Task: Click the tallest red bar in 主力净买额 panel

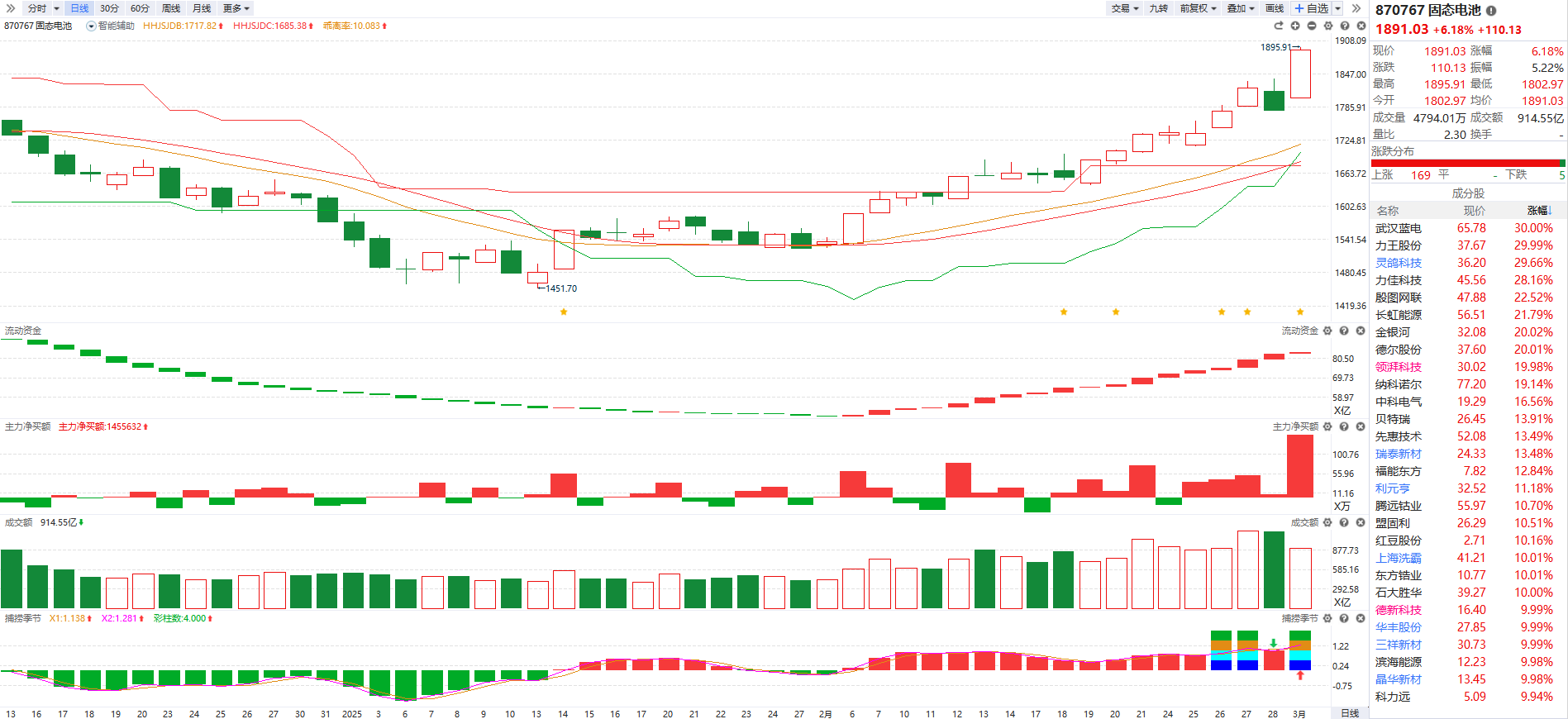Action: 1300,466
